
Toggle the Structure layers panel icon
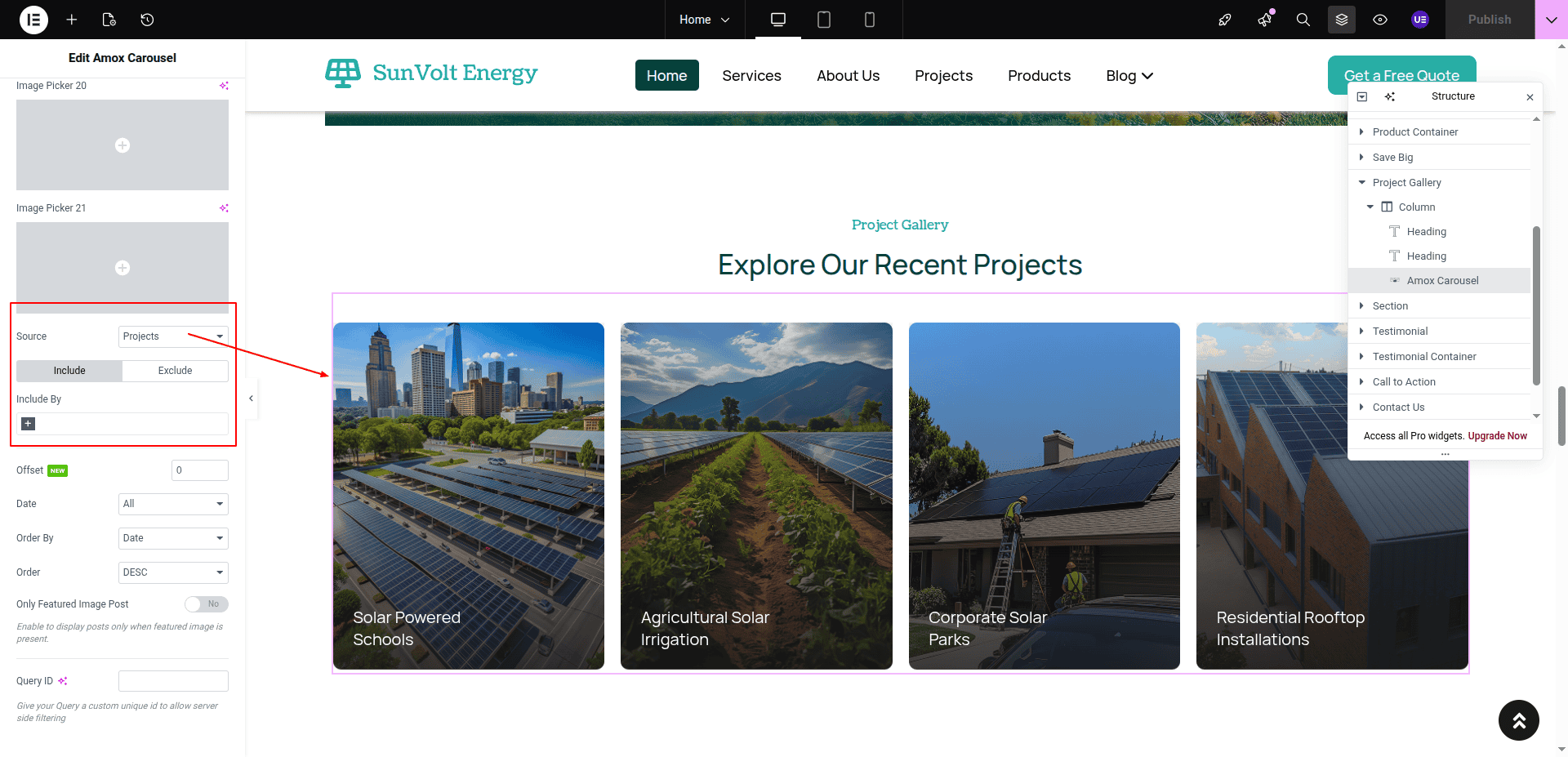(x=1342, y=20)
